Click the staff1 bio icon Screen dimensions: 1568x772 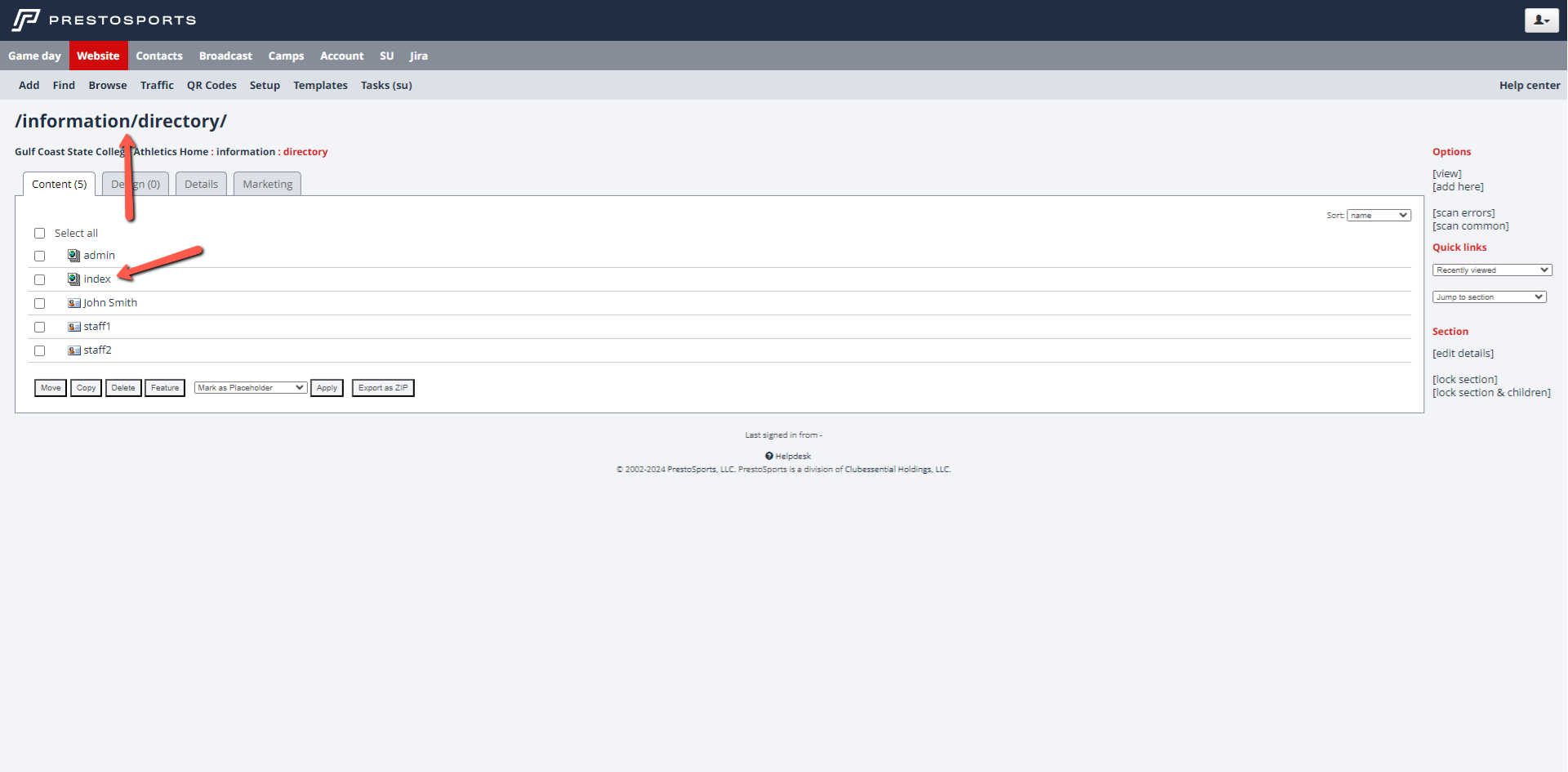(x=73, y=327)
